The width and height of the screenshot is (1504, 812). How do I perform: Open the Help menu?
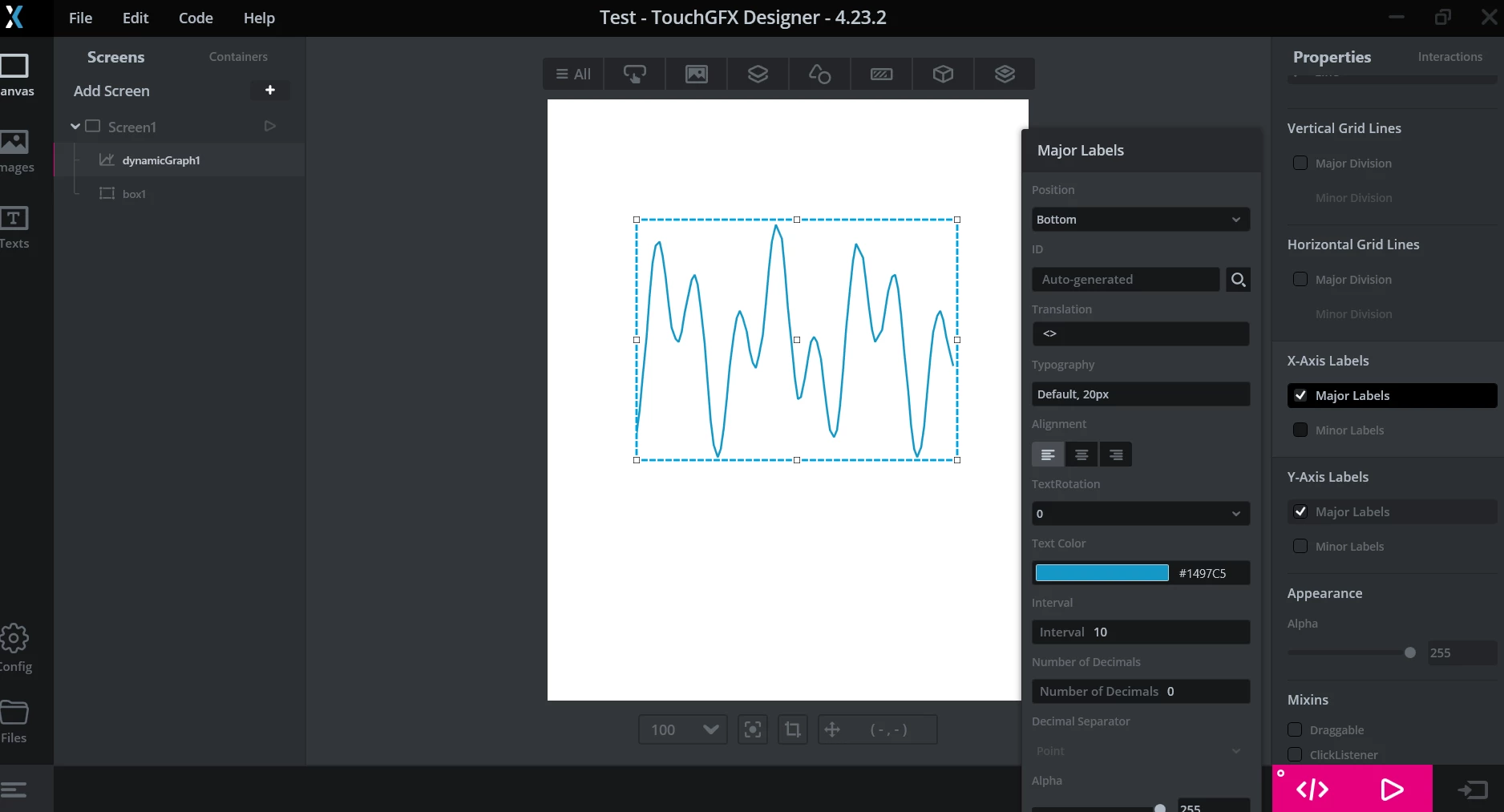pyautogui.click(x=259, y=18)
